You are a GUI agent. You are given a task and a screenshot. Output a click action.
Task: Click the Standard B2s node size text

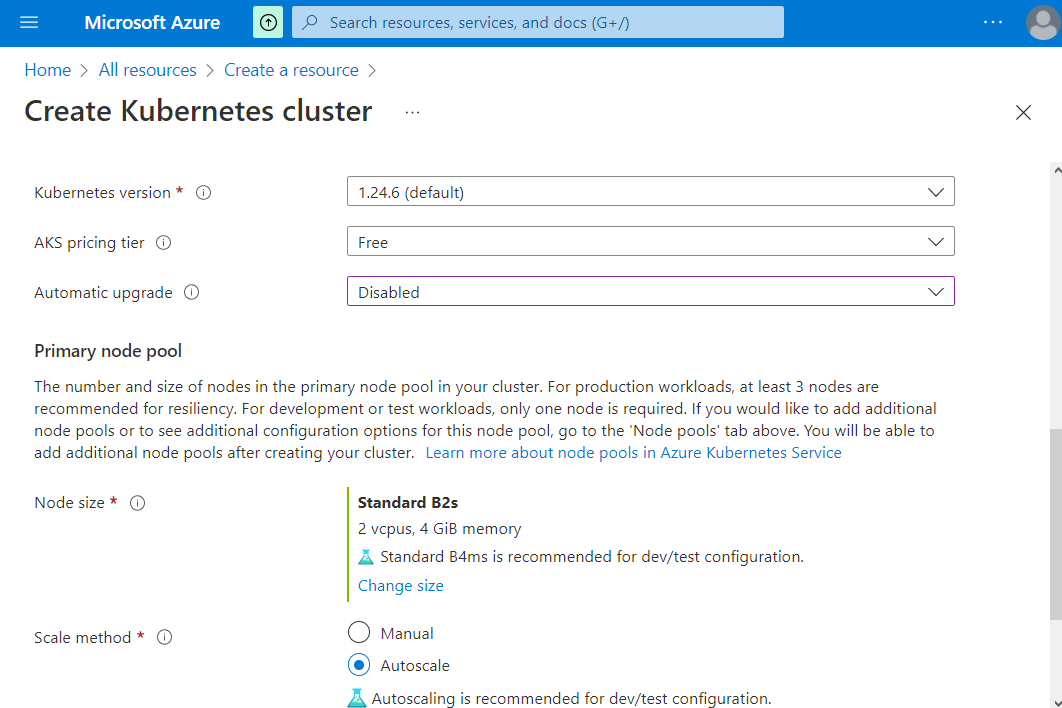tap(408, 503)
